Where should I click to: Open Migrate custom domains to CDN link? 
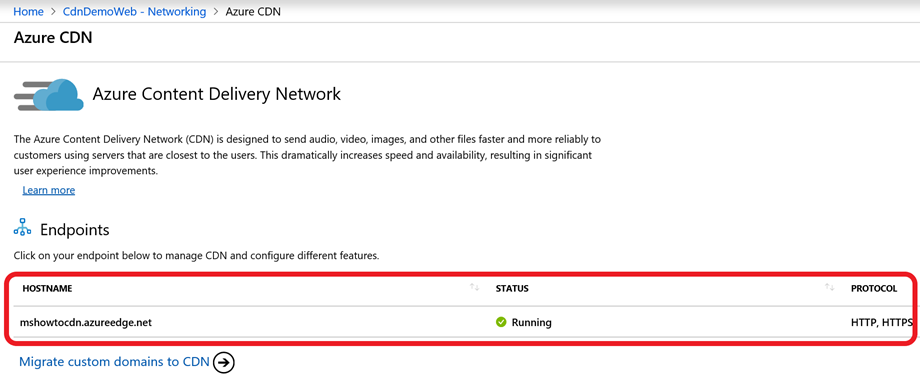[x=114, y=361]
